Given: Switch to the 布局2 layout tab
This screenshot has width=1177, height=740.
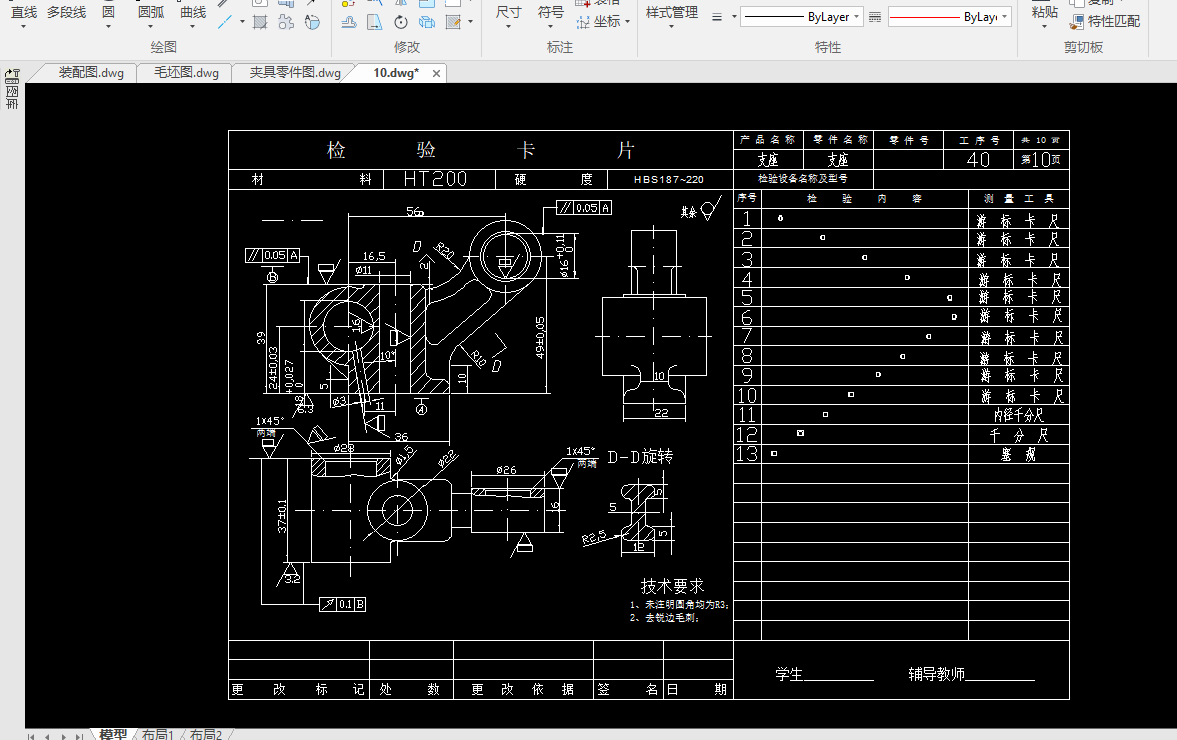Looking at the screenshot, I should [x=206, y=734].
